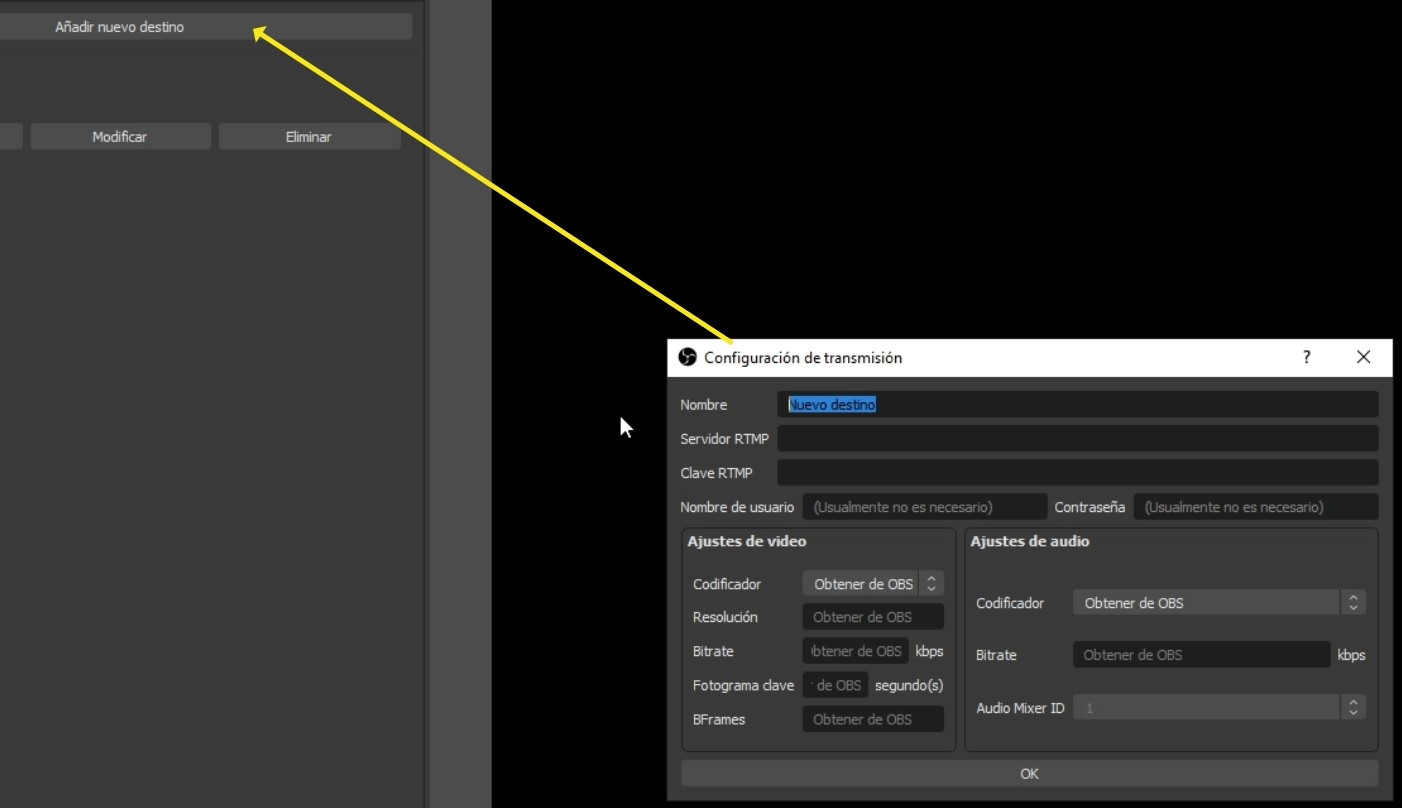The width and height of the screenshot is (1402, 808).
Task: Click the OBS logo in dialog title bar
Action: [x=689, y=357]
